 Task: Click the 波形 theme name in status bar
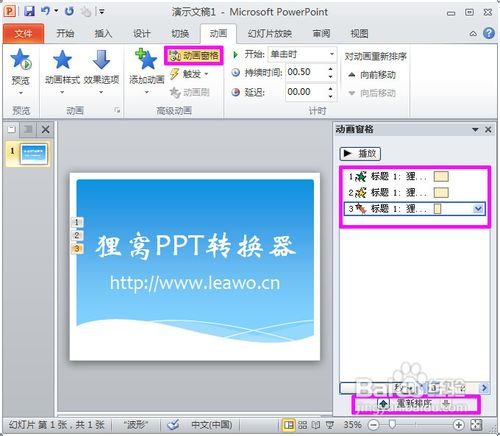click(x=136, y=425)
